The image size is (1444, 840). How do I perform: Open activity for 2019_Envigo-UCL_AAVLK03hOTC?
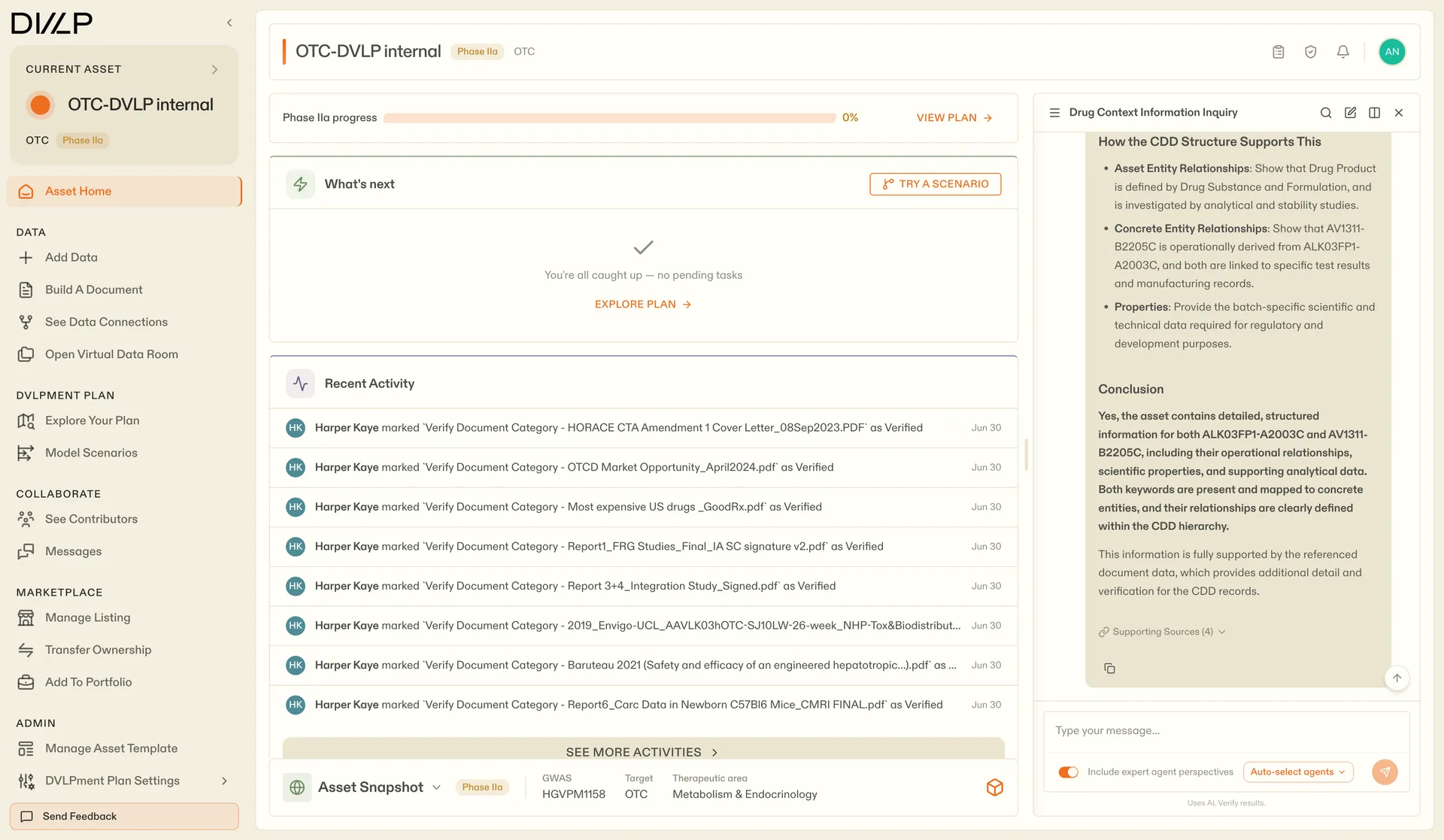click(643, 626)
